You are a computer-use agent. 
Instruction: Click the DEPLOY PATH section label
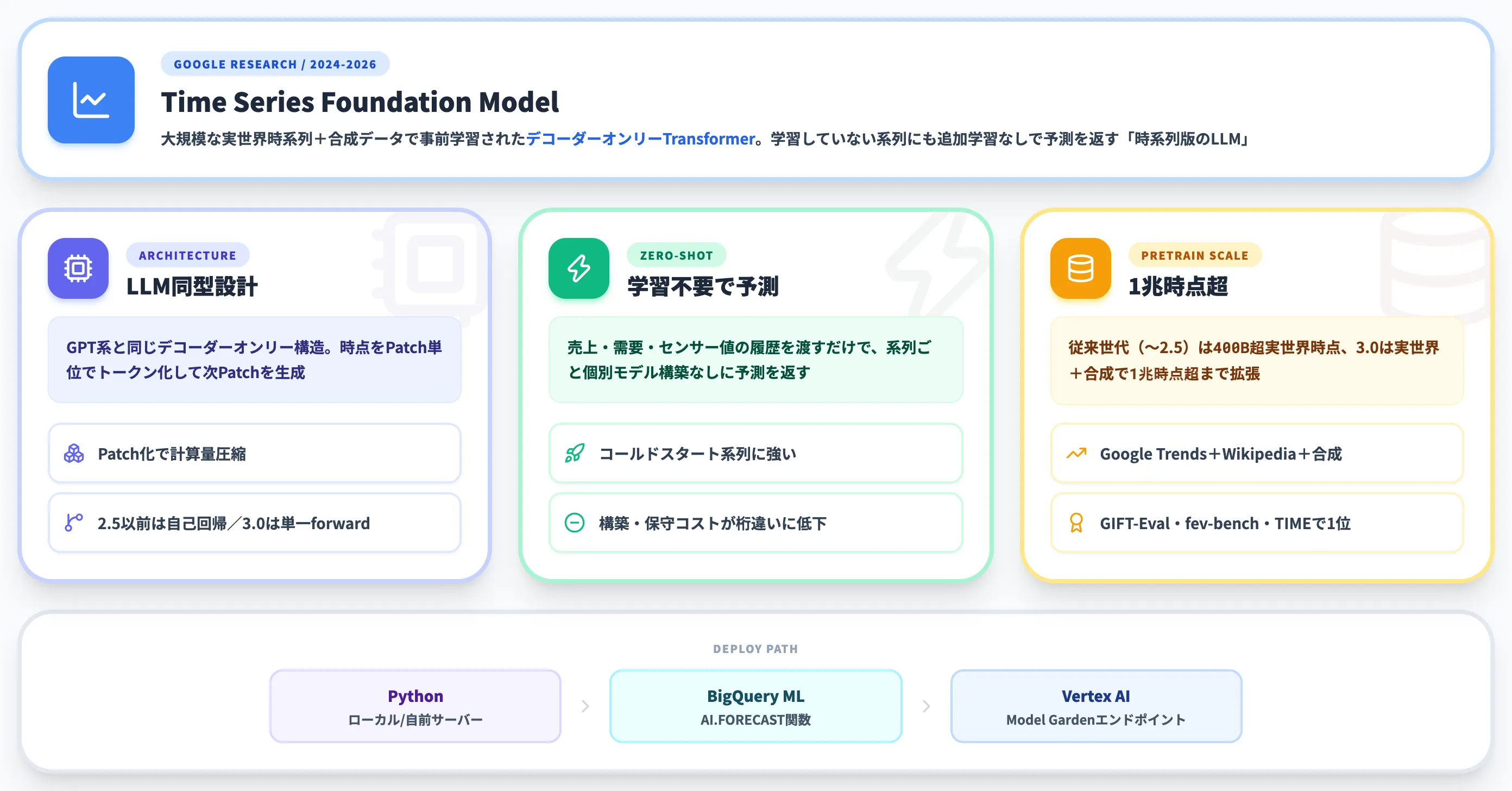click(x=755, y=649)
